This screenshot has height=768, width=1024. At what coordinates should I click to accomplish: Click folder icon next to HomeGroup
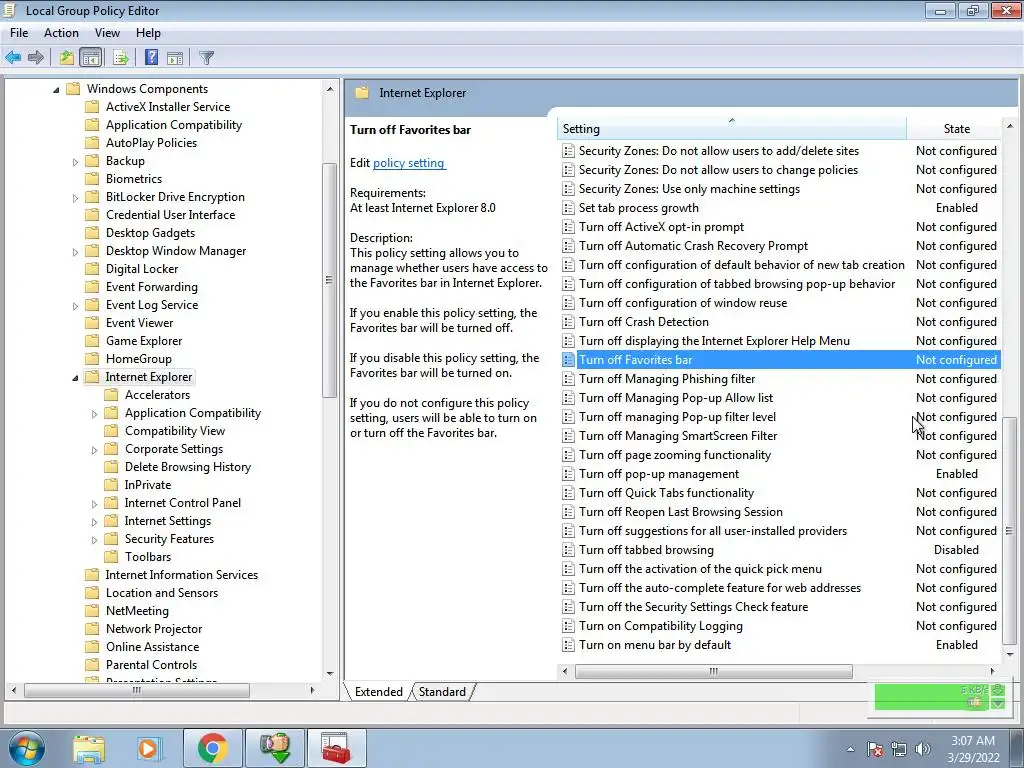pyautogui.click(x=93, y=359)
